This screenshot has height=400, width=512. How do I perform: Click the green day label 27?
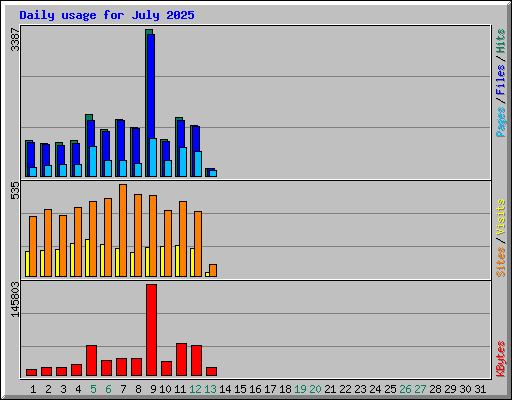tap(420, 389)
